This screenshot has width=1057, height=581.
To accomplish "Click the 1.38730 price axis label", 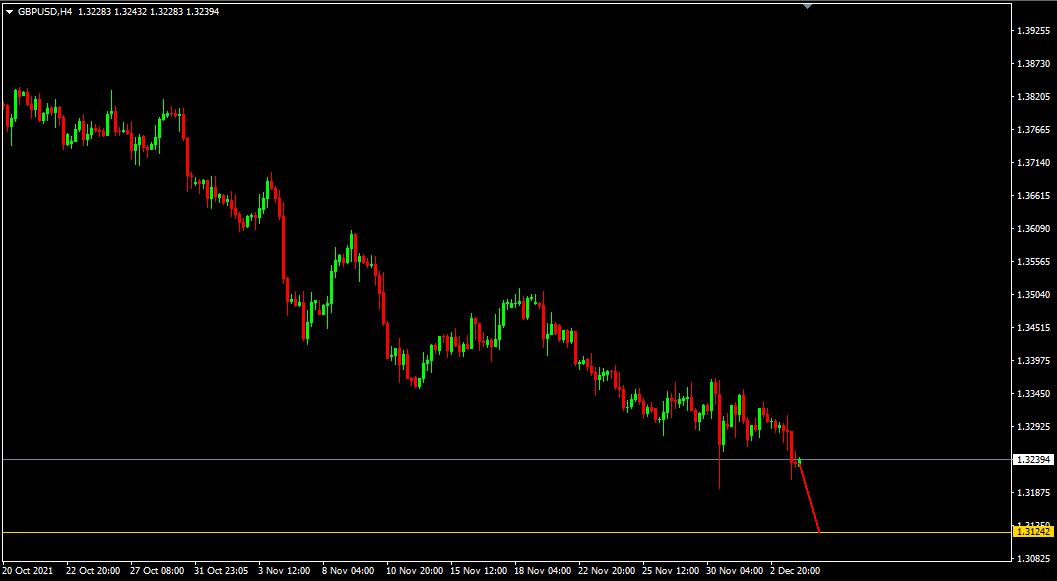I will click(1034, 64).
